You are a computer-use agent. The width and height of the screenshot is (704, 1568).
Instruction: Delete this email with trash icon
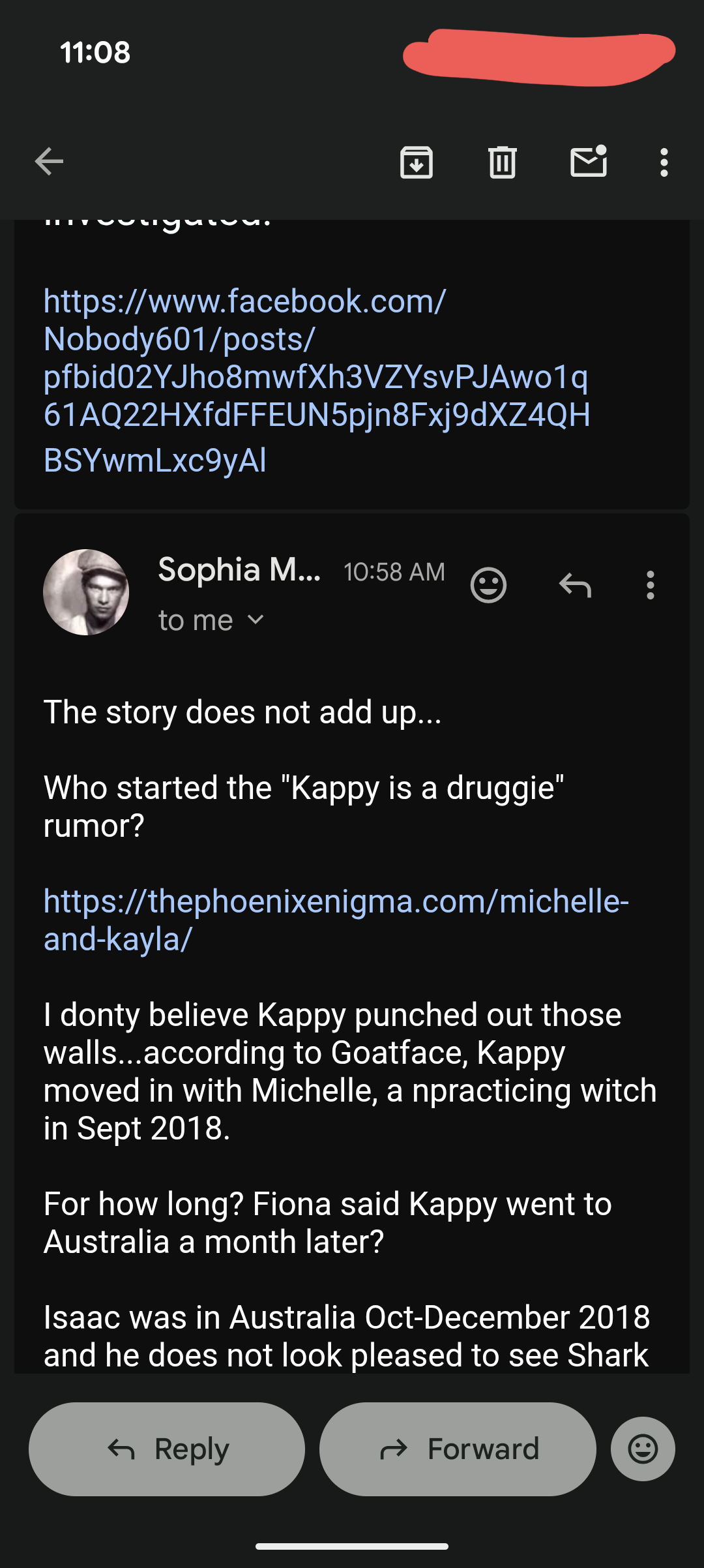tap(502, 162)
